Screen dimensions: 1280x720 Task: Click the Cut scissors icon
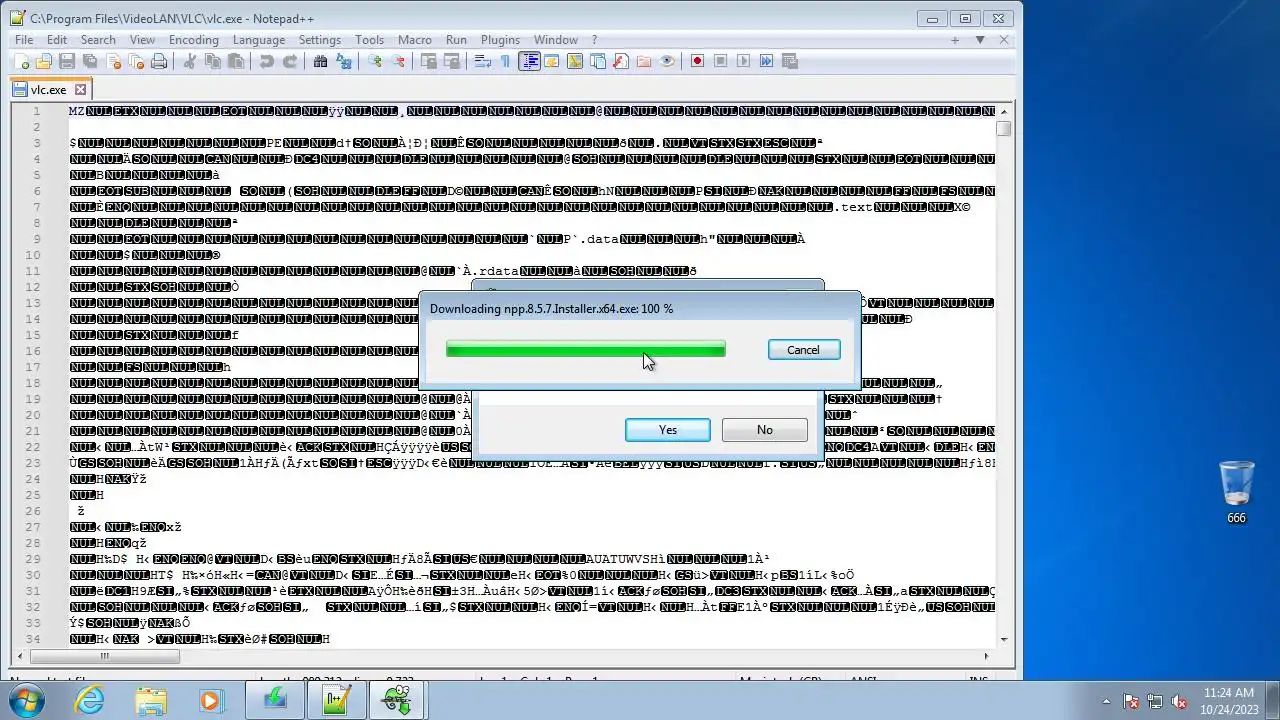[189, 61]
